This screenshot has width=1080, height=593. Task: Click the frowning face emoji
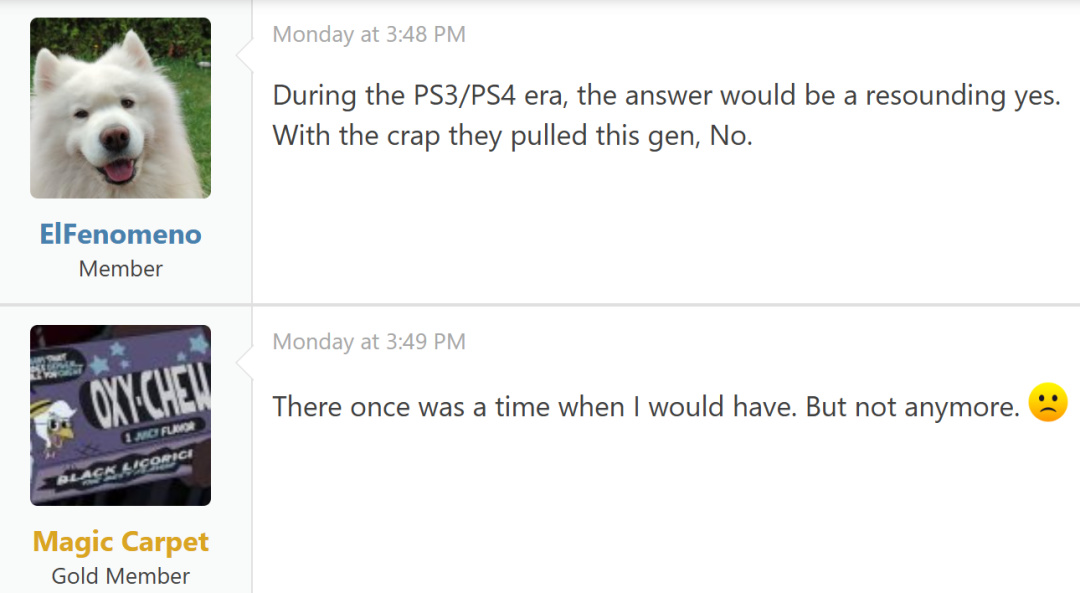(x=1047, y=403)
